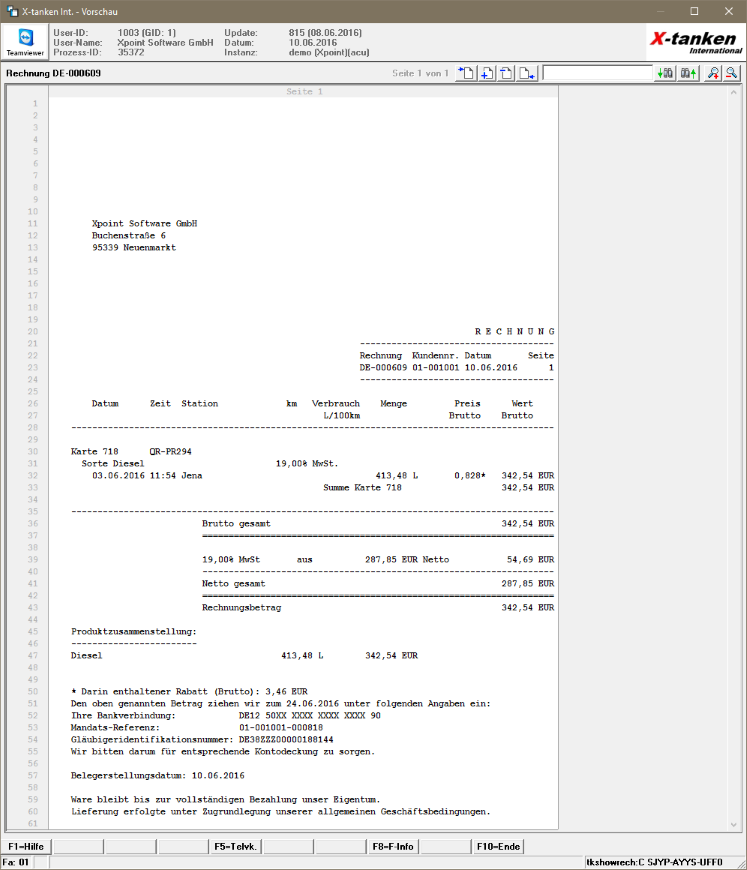Click the scroll down arrow
The image size is (747, 870).
[x=734, y=825]
